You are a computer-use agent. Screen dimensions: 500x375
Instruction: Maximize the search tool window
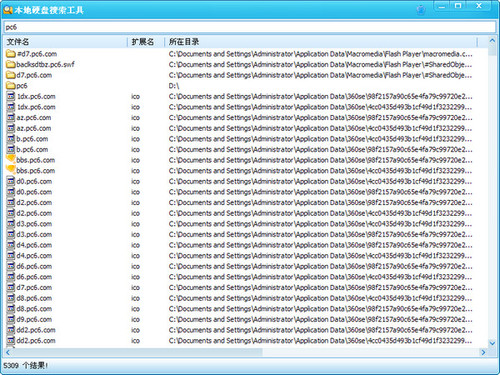(458, 6)
